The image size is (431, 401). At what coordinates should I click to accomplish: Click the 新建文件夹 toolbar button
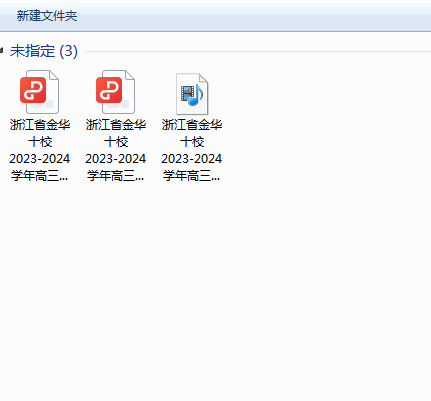pos(47,16)
